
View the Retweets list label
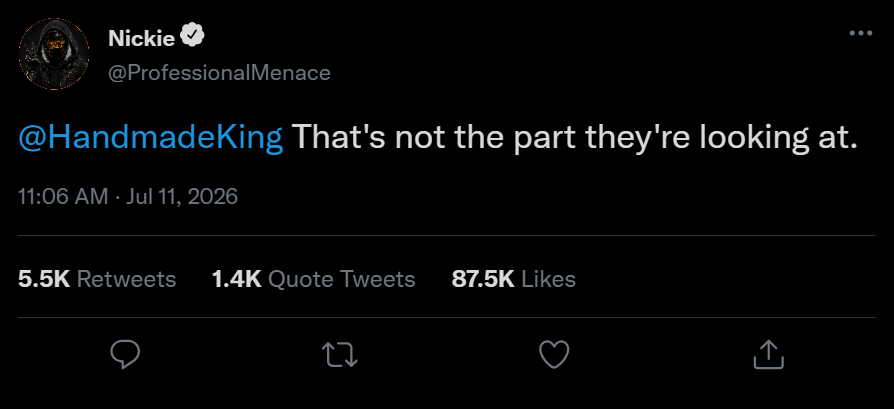coord(126,279)
